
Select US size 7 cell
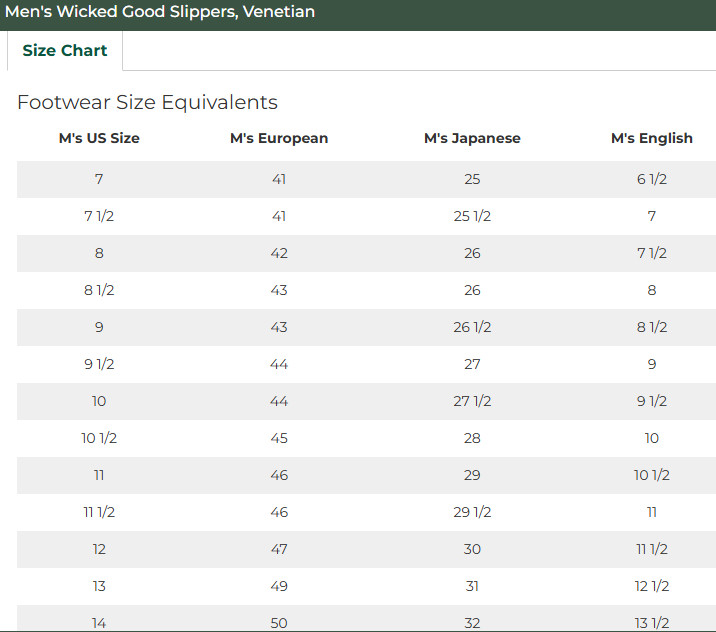point(99,179)
